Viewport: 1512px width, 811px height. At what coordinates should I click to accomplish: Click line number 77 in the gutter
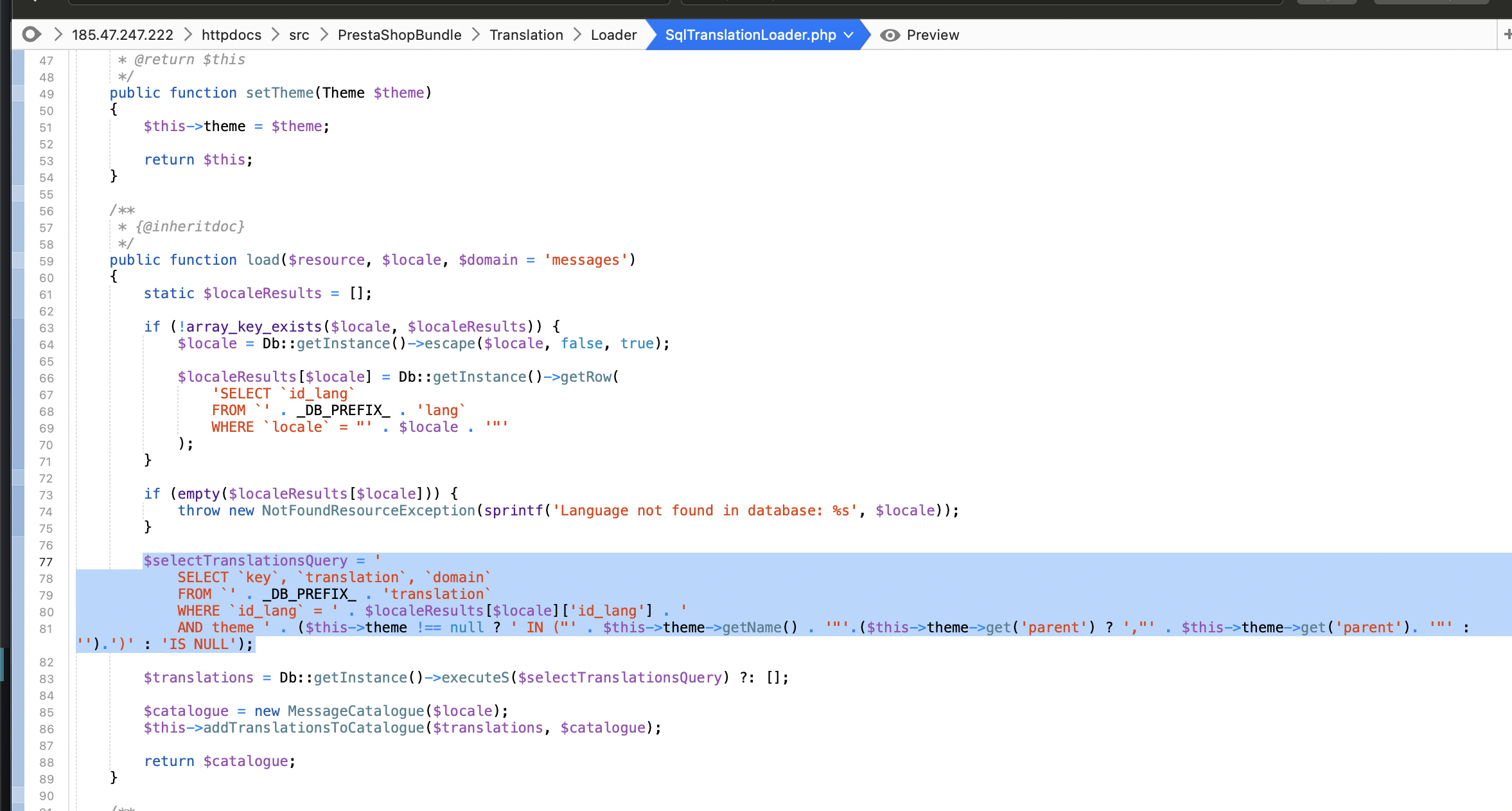(x=46, y=562)
